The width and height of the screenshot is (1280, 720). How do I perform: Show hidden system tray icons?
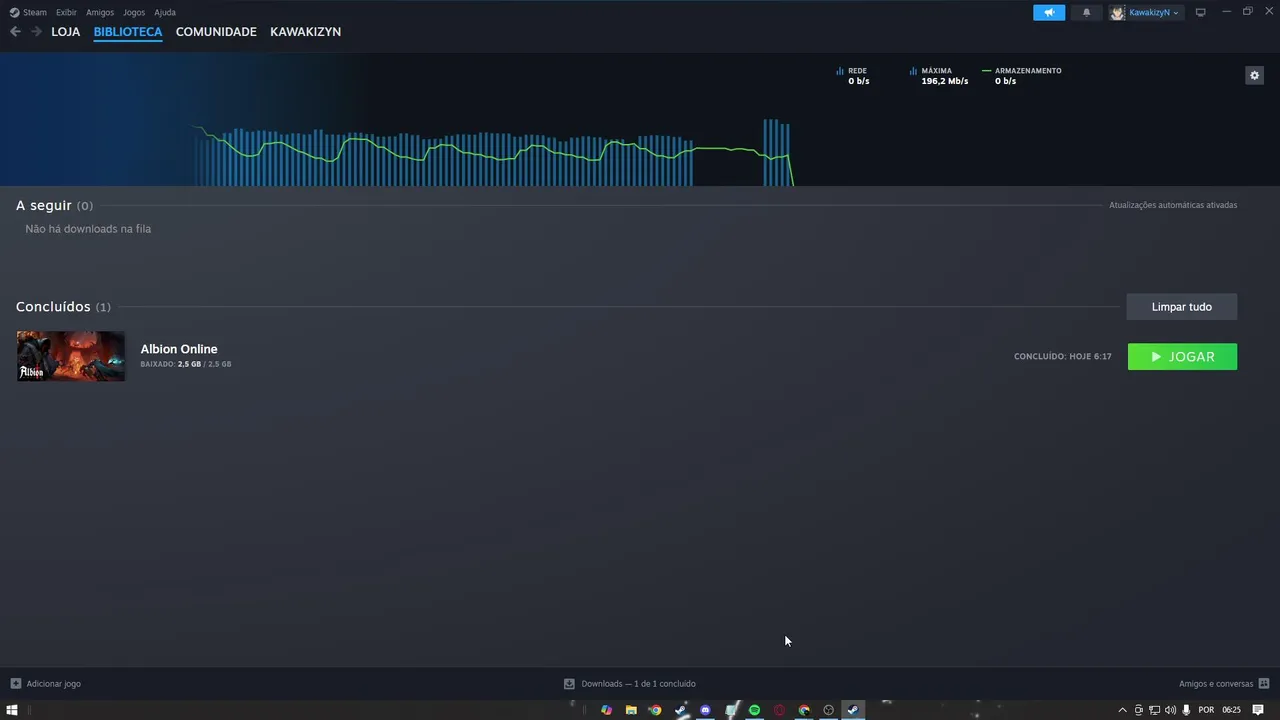coord(1122,710)
